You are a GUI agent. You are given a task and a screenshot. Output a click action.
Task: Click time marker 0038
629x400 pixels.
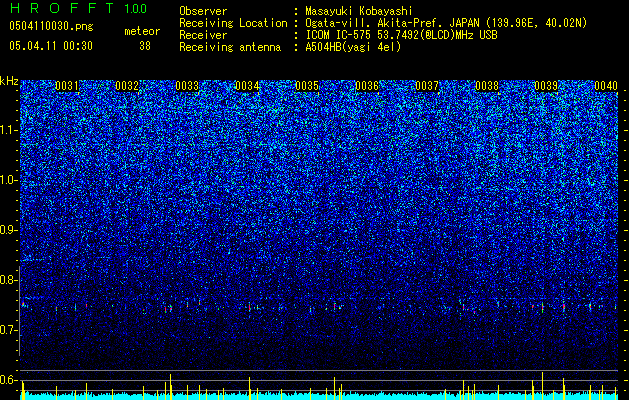pyautogui.click(x=487, y=86)
